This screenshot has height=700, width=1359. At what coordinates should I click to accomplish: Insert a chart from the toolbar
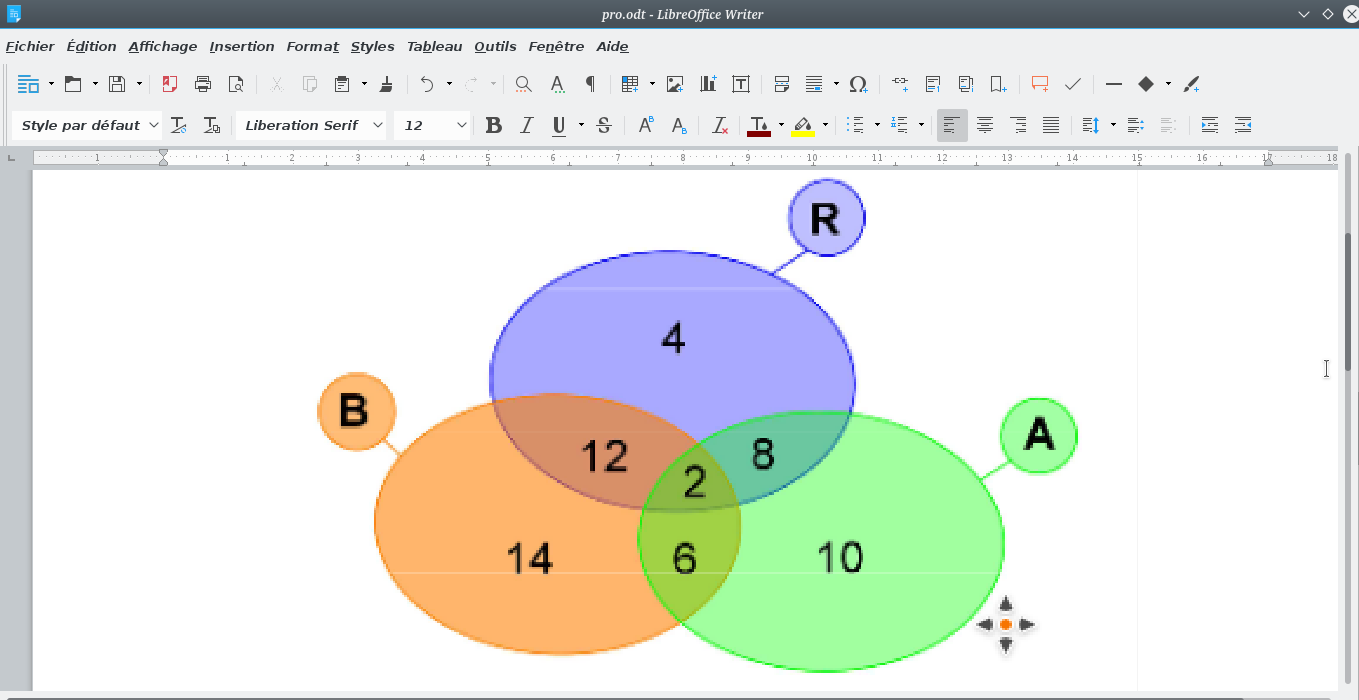point(708,84)
